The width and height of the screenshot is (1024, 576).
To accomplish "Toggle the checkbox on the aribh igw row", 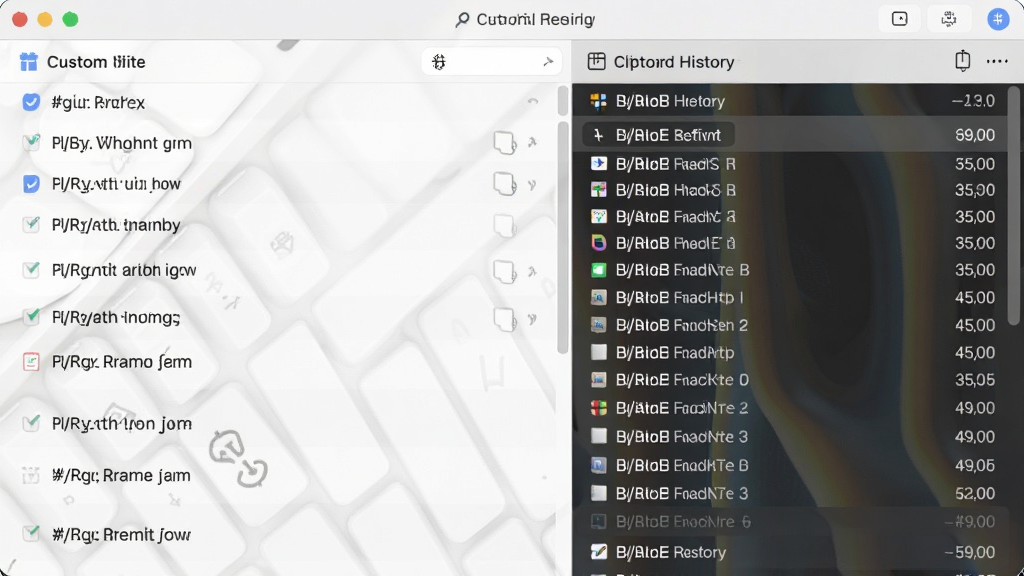I will tap(31, 270).
